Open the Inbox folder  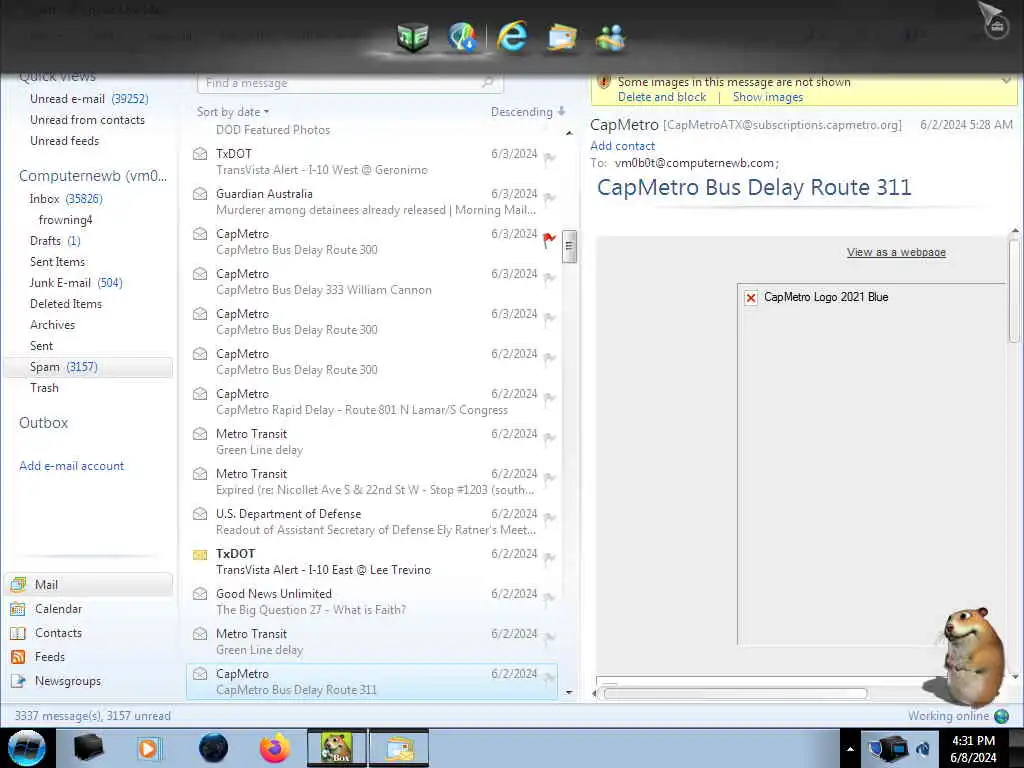[65, 199]
